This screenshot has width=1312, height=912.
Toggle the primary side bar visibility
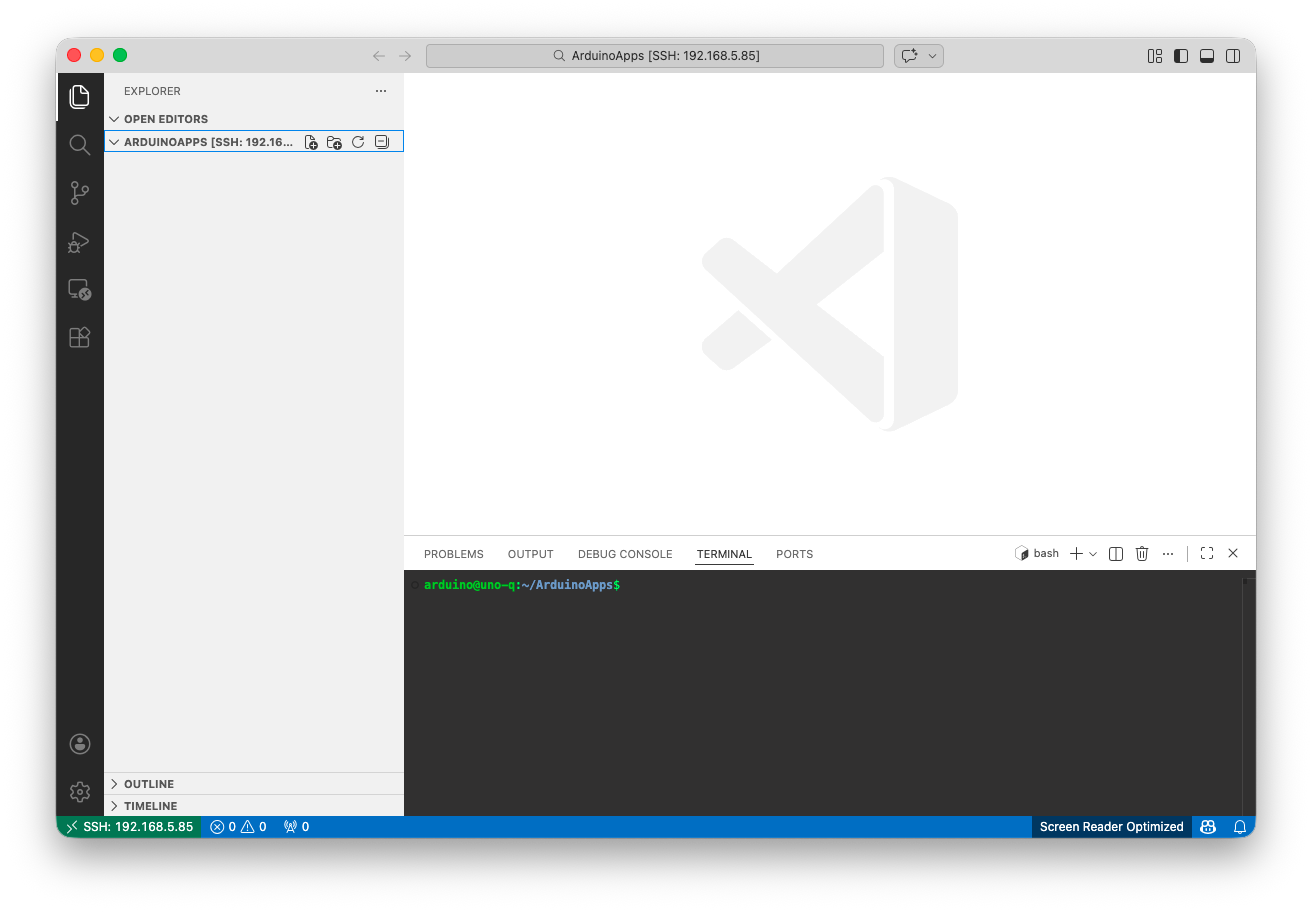(1181, 56)
